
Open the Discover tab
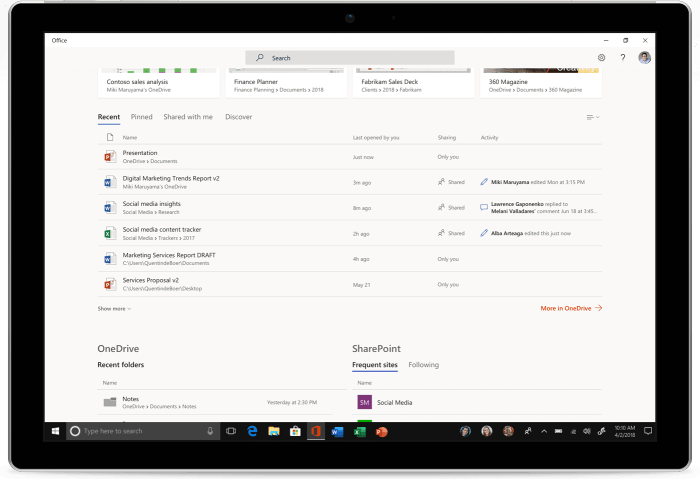[x=238, y=117]
